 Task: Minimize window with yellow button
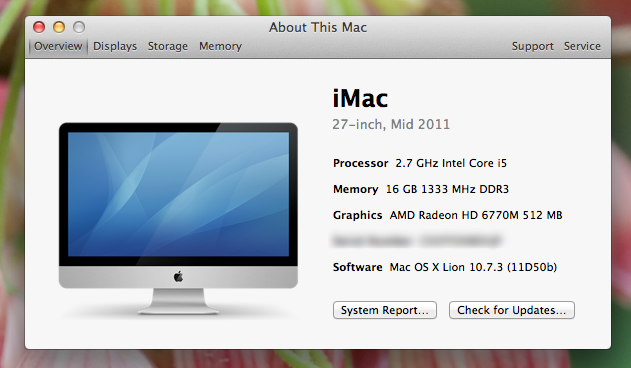tap(59, 27)
